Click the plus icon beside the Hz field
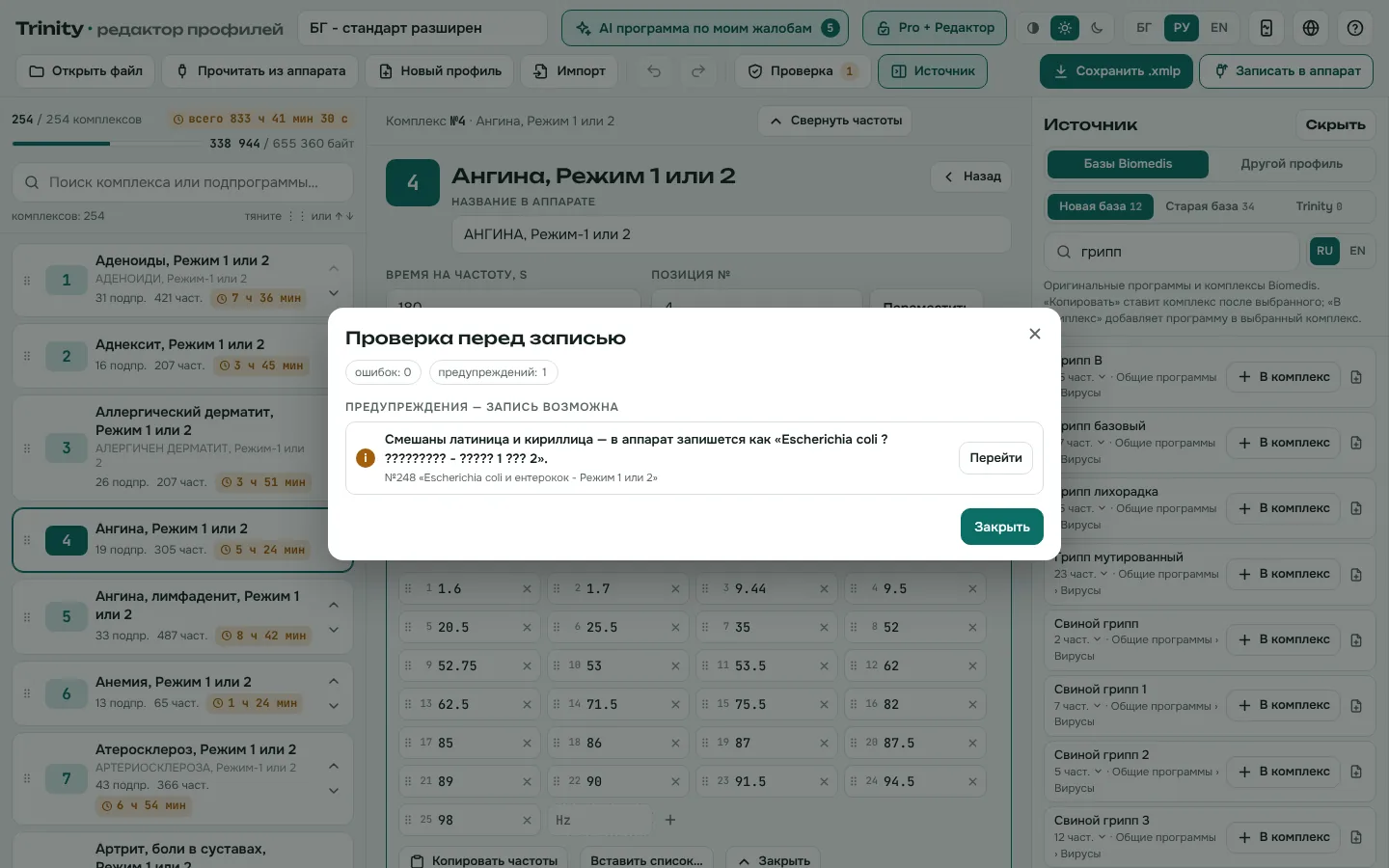Viewport: 1389px width, 868px height. pos(670,820)
